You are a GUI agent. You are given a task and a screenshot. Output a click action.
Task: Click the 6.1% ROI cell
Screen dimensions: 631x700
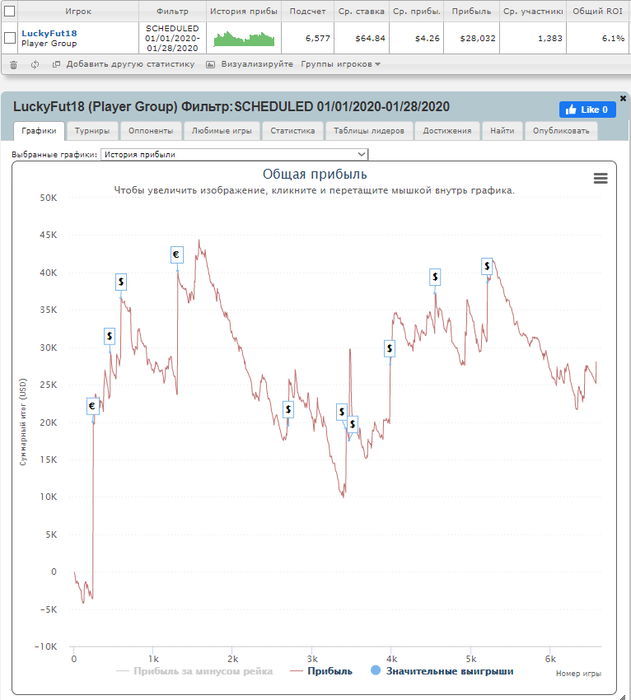(x=598, y=38)
